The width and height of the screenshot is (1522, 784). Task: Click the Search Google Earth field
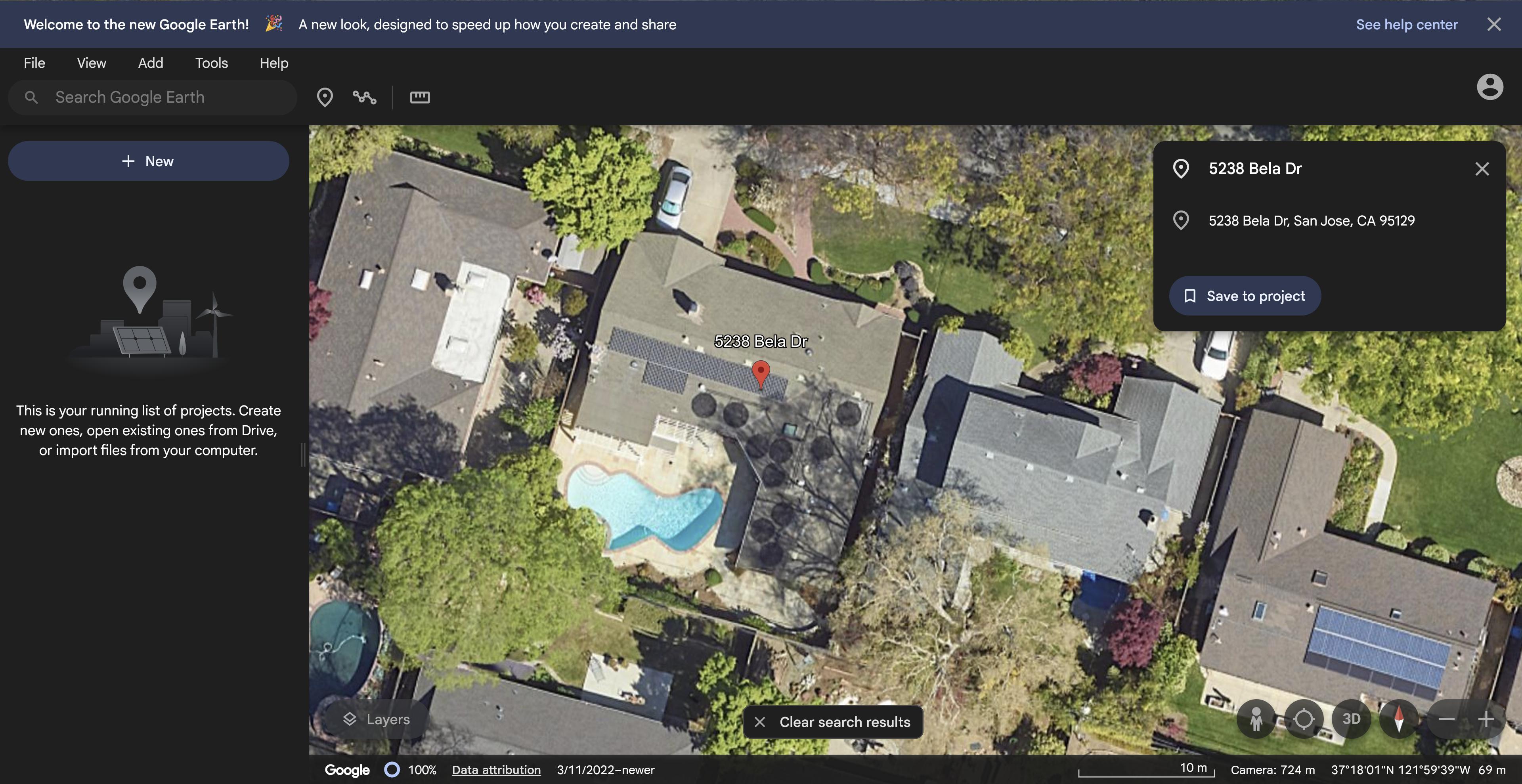(153, 97)
